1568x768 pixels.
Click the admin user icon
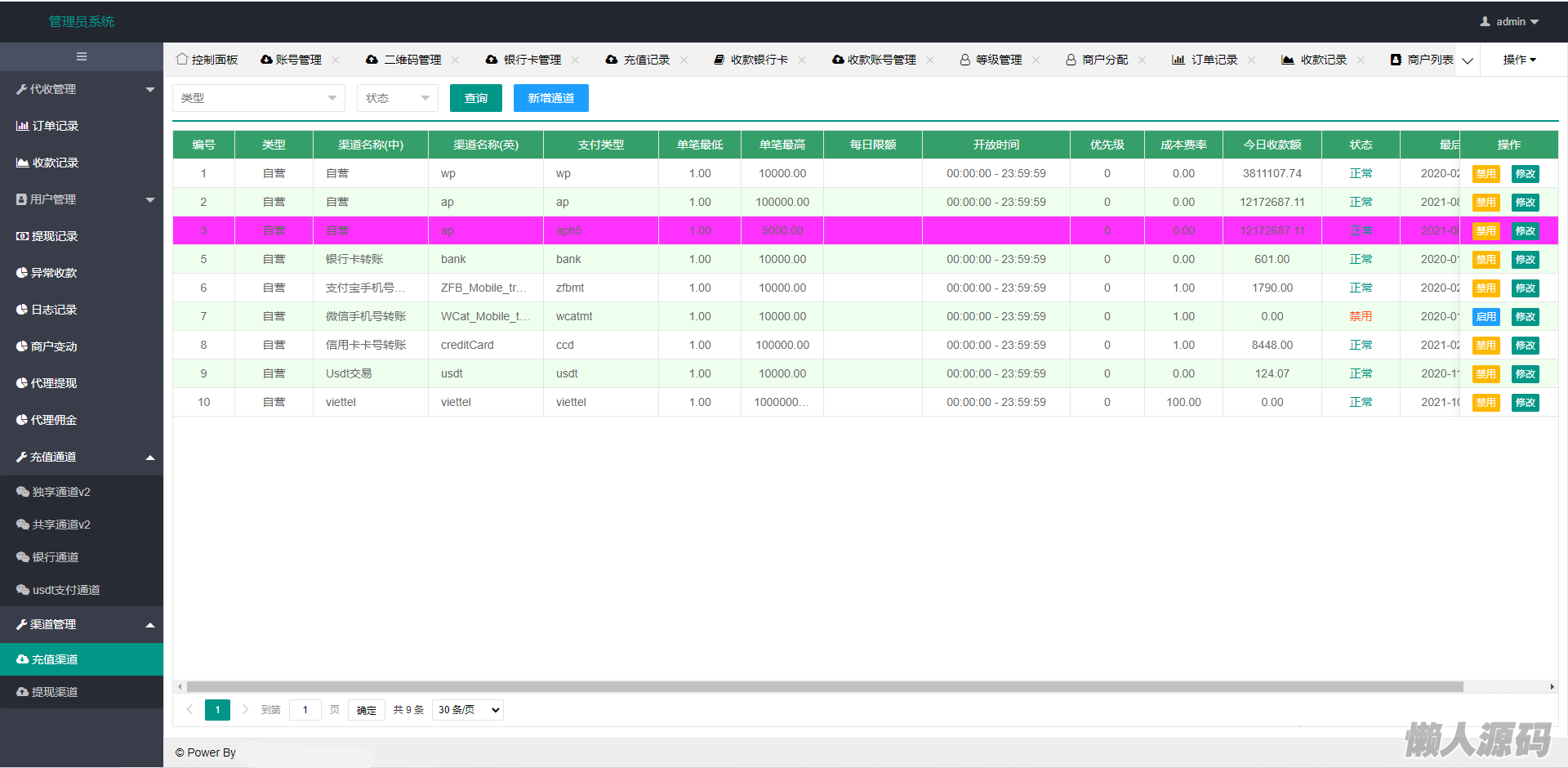pyautogui.click(x=1485, y=22)
